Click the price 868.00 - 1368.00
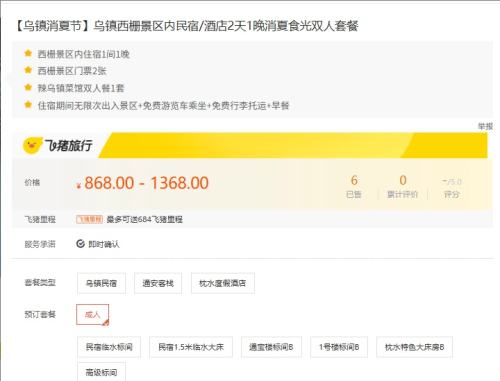 click(143, 183)
